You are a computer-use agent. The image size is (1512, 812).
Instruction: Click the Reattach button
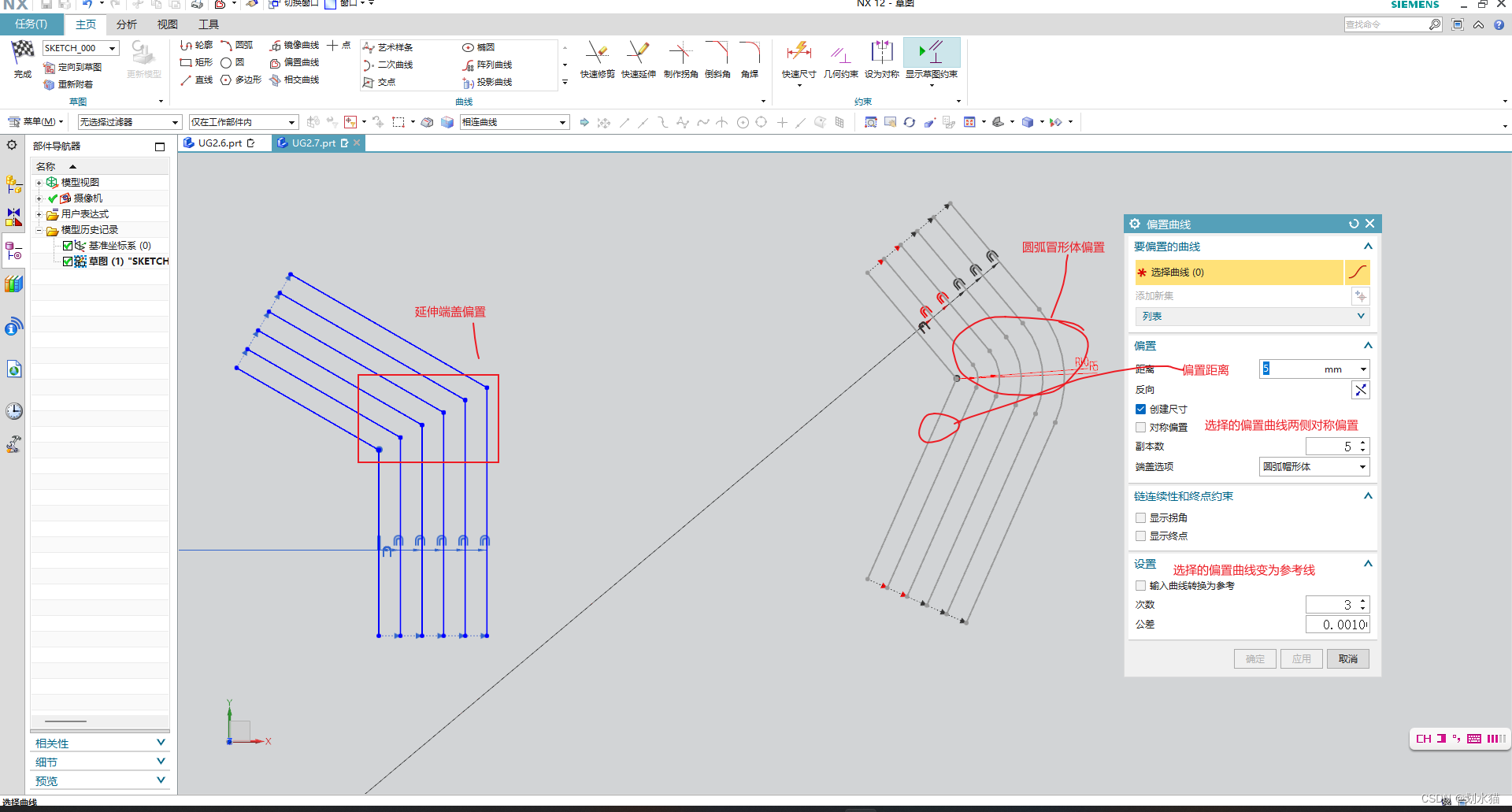click(x=69, y=84)
